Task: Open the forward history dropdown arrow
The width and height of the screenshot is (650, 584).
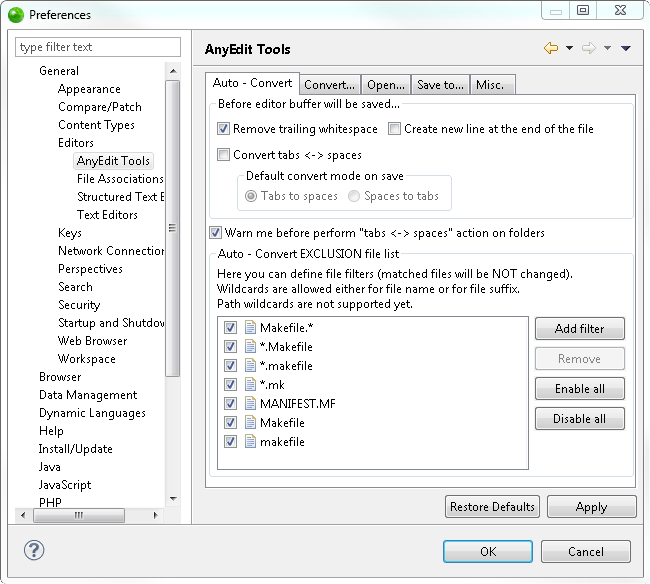Action: tap(607, 48)
